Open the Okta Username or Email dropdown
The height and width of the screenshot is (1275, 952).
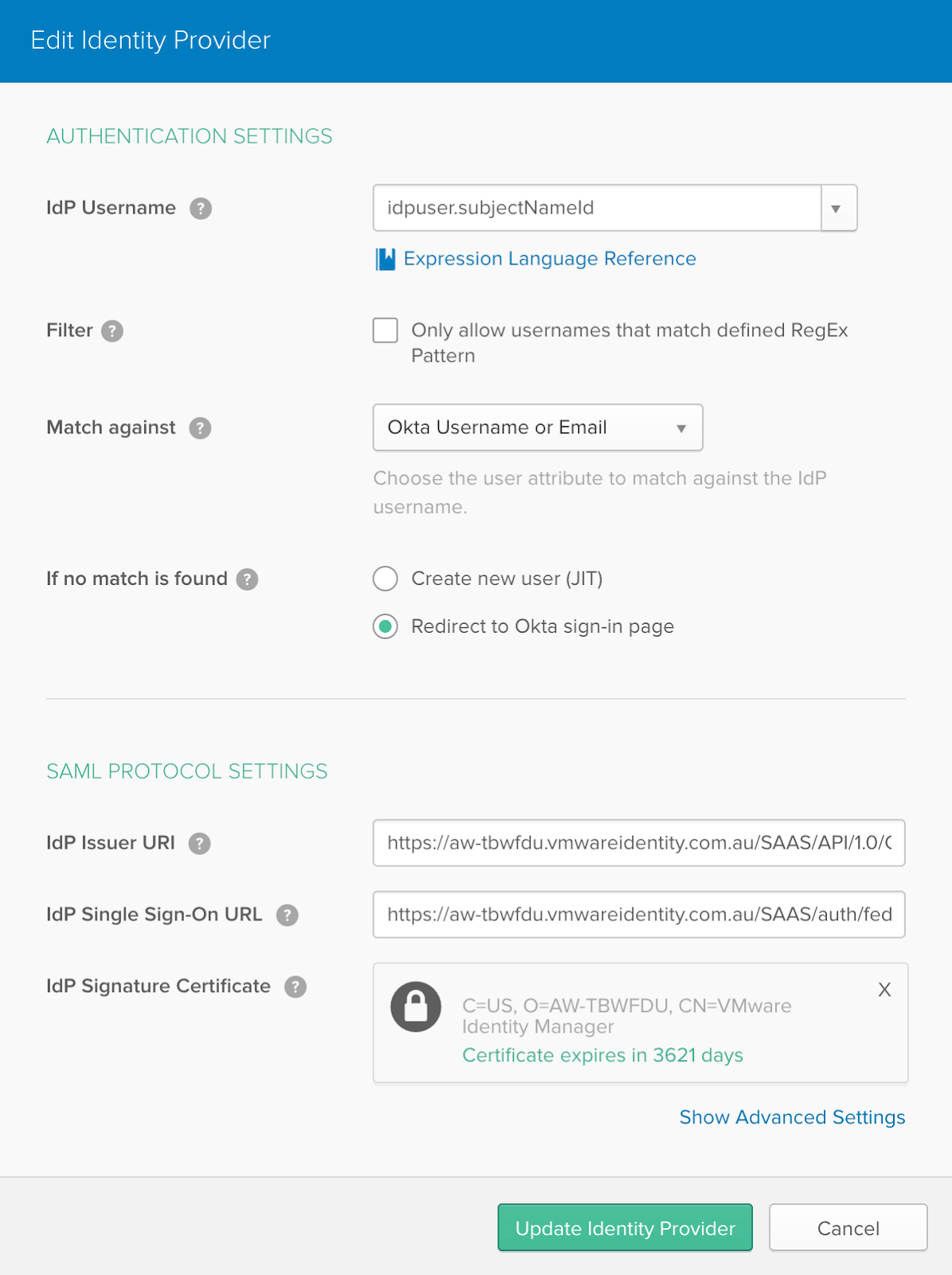(538, 428)
